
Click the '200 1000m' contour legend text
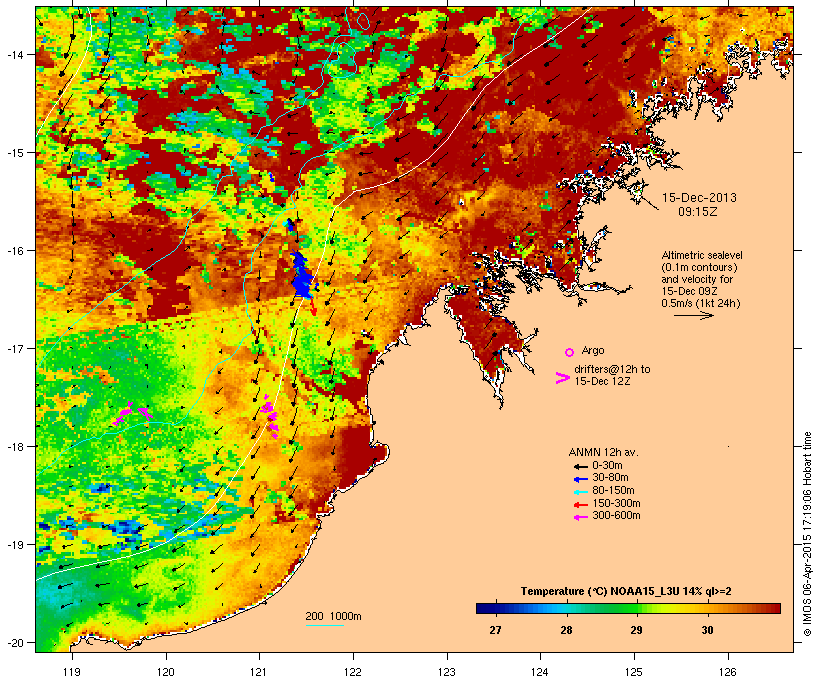tap(333, 616)
